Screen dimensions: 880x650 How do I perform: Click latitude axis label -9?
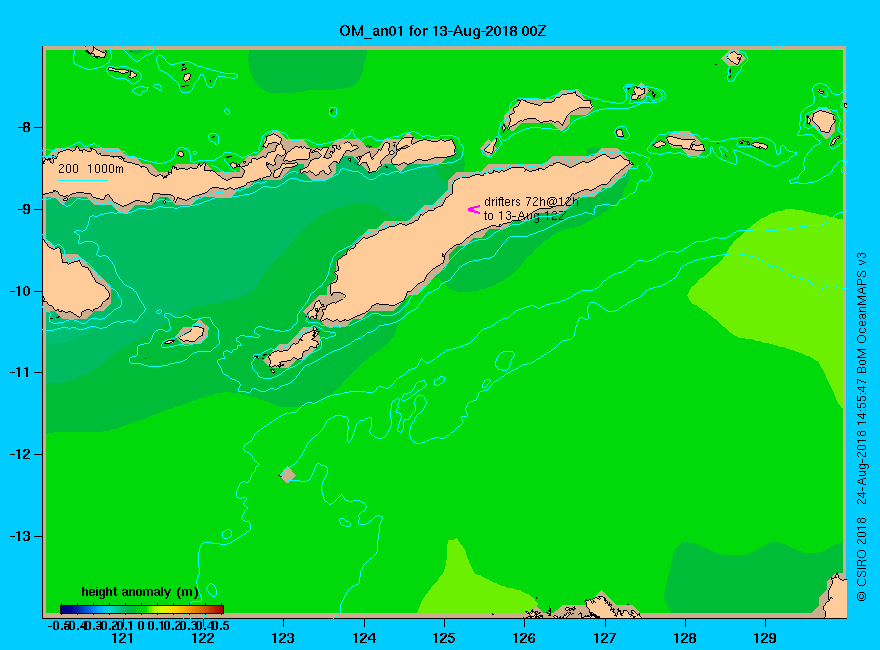pyautogui.click(x=24, y=209)
